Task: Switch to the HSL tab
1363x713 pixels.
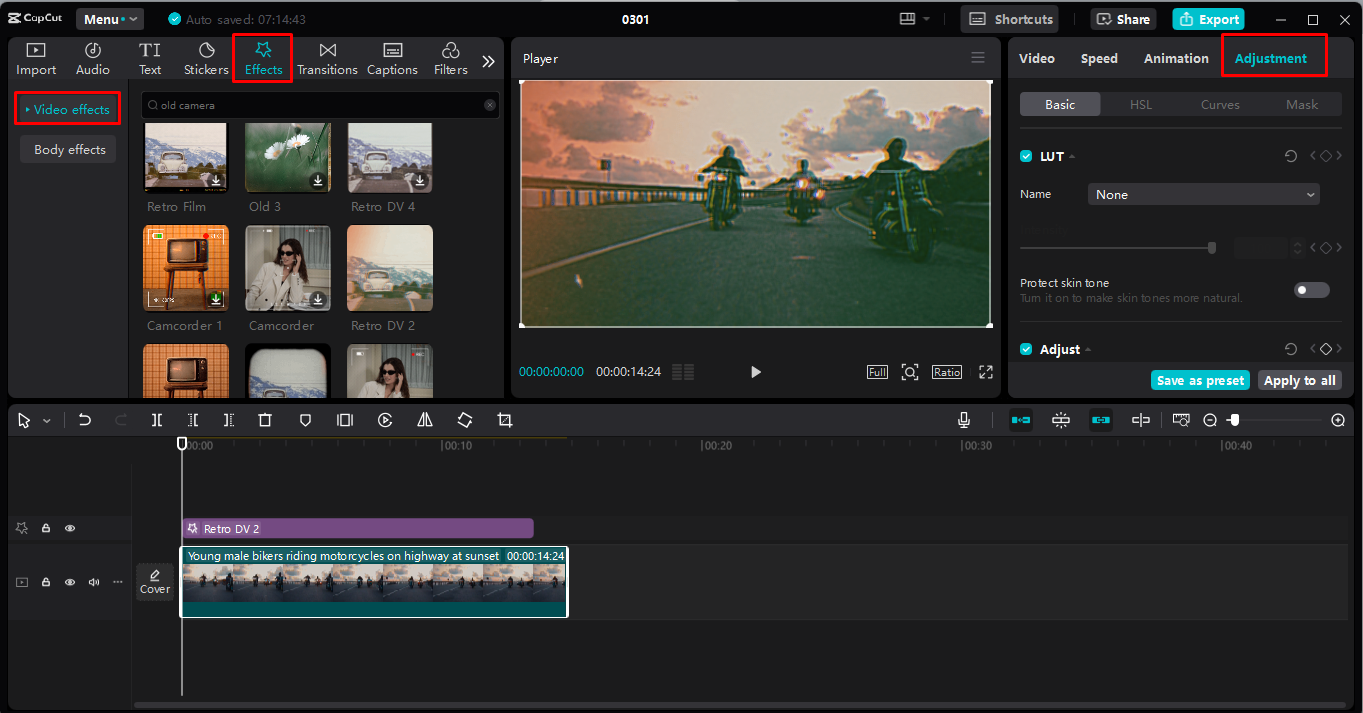Action: (1140, 104)
